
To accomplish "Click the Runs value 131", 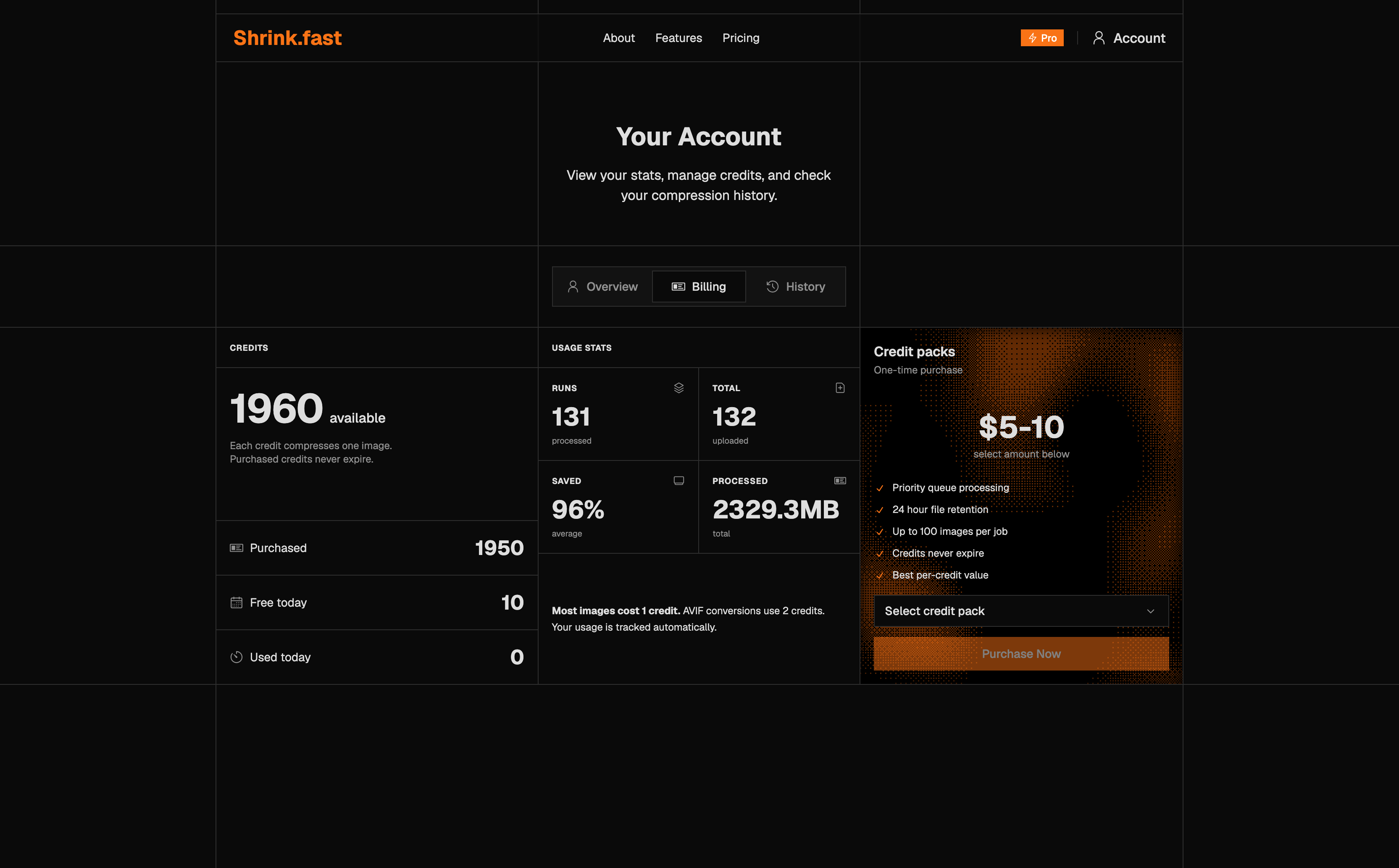I will 571,417.
